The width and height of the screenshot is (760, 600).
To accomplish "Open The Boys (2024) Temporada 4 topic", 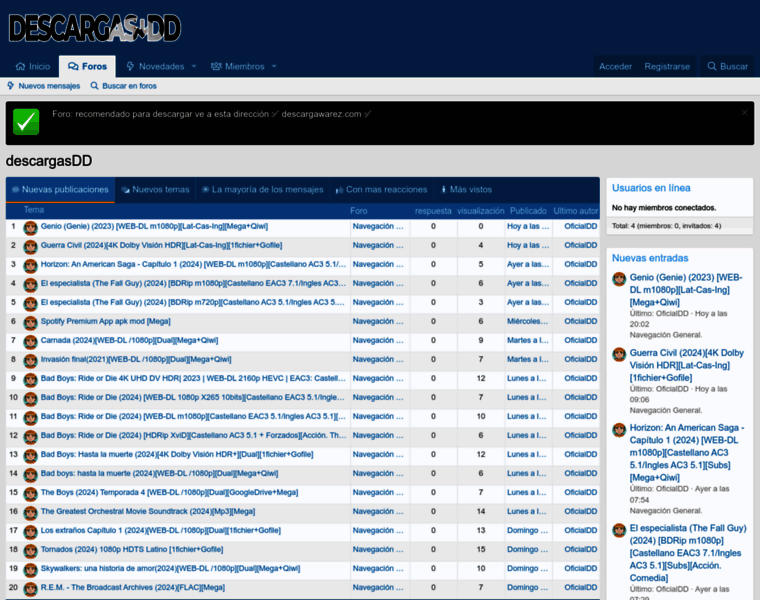I will click(170, 492).
